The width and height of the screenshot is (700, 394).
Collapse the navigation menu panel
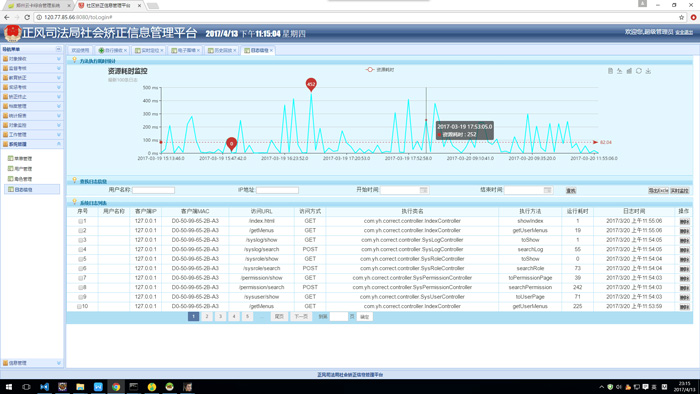point(58,49)
